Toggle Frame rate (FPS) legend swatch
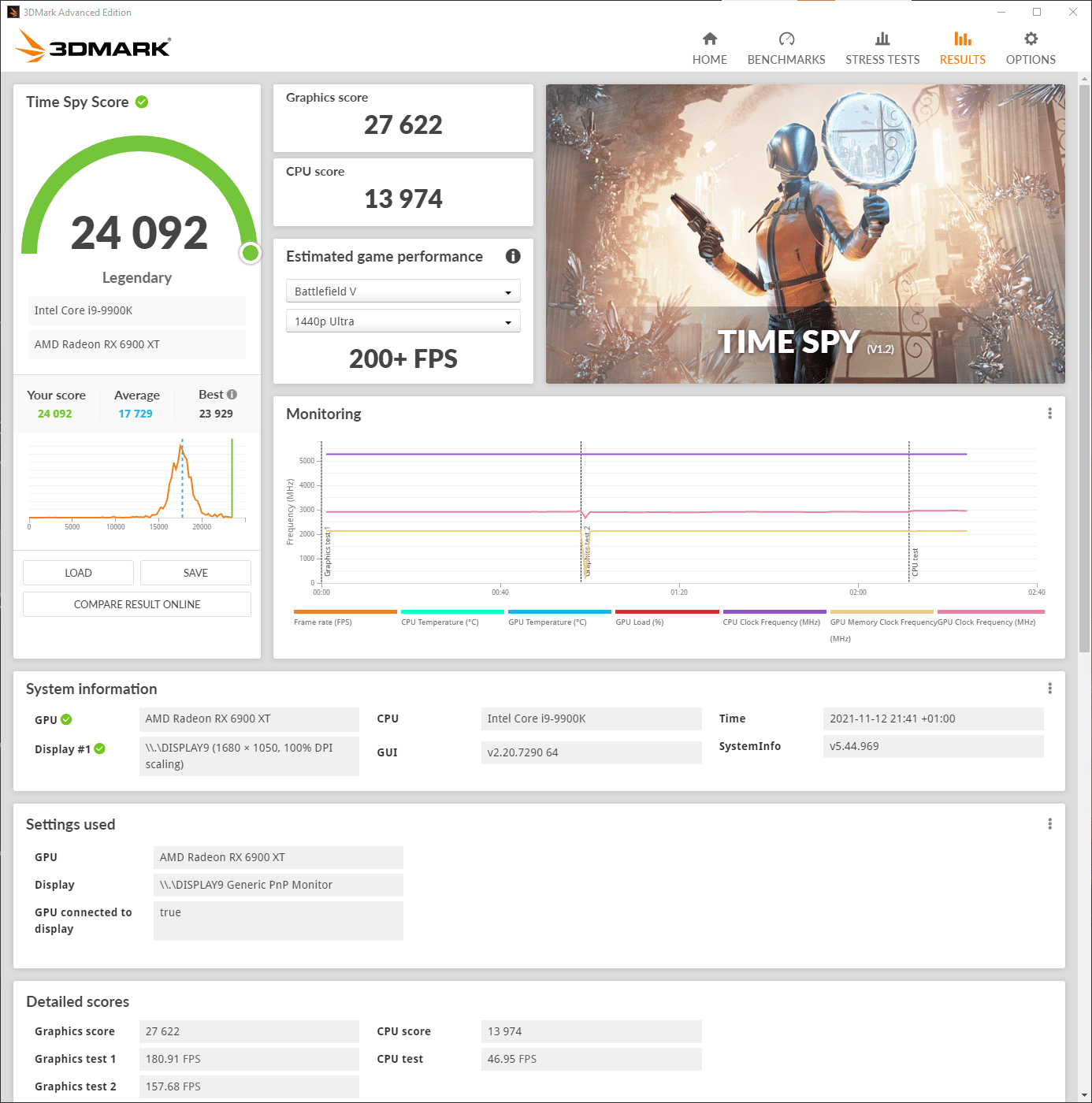 pyautogui.click(x=345, y=611)
